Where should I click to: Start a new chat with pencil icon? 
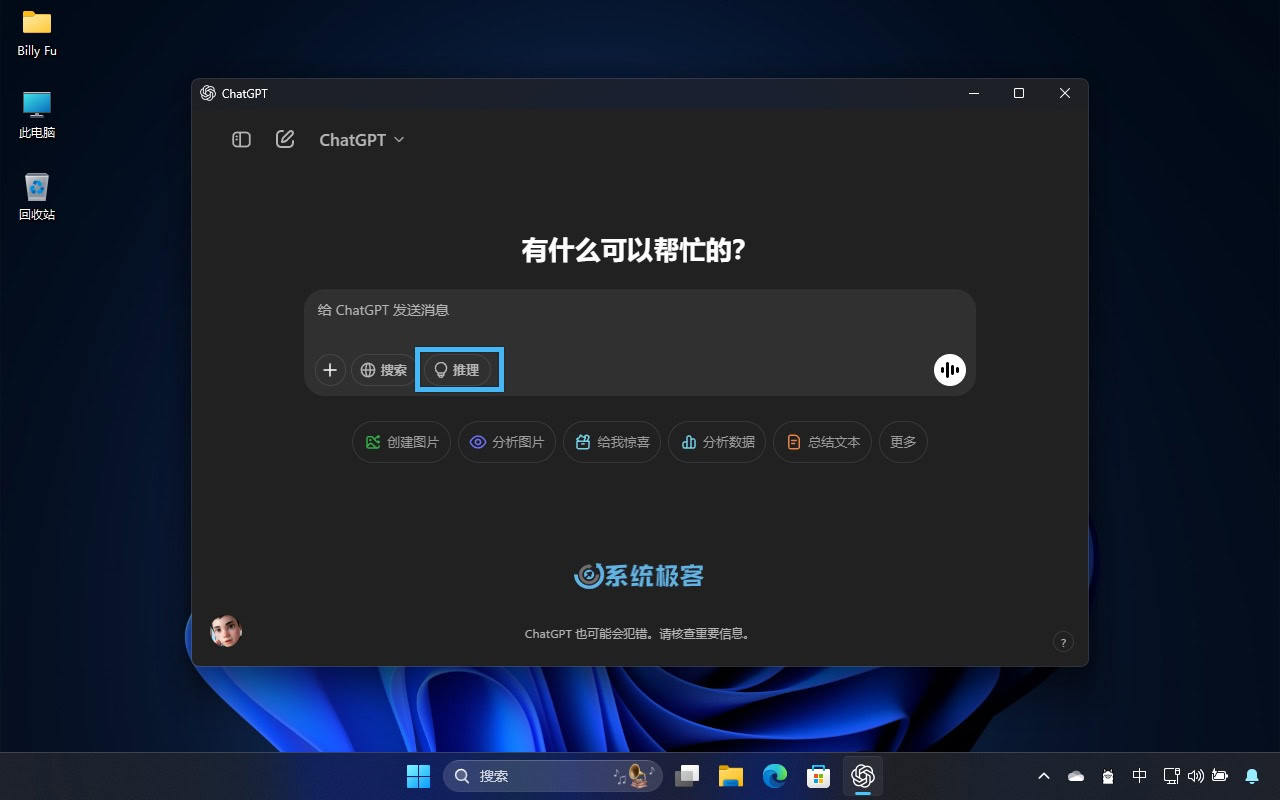click(285, 139)
